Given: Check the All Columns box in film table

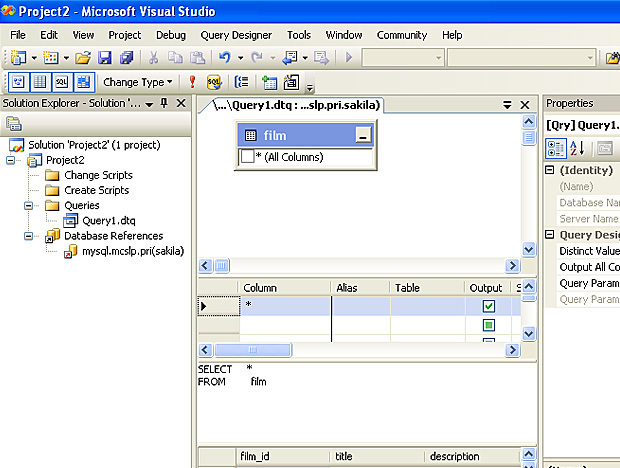Looking at the screenshot, I should tap(247, 156).
